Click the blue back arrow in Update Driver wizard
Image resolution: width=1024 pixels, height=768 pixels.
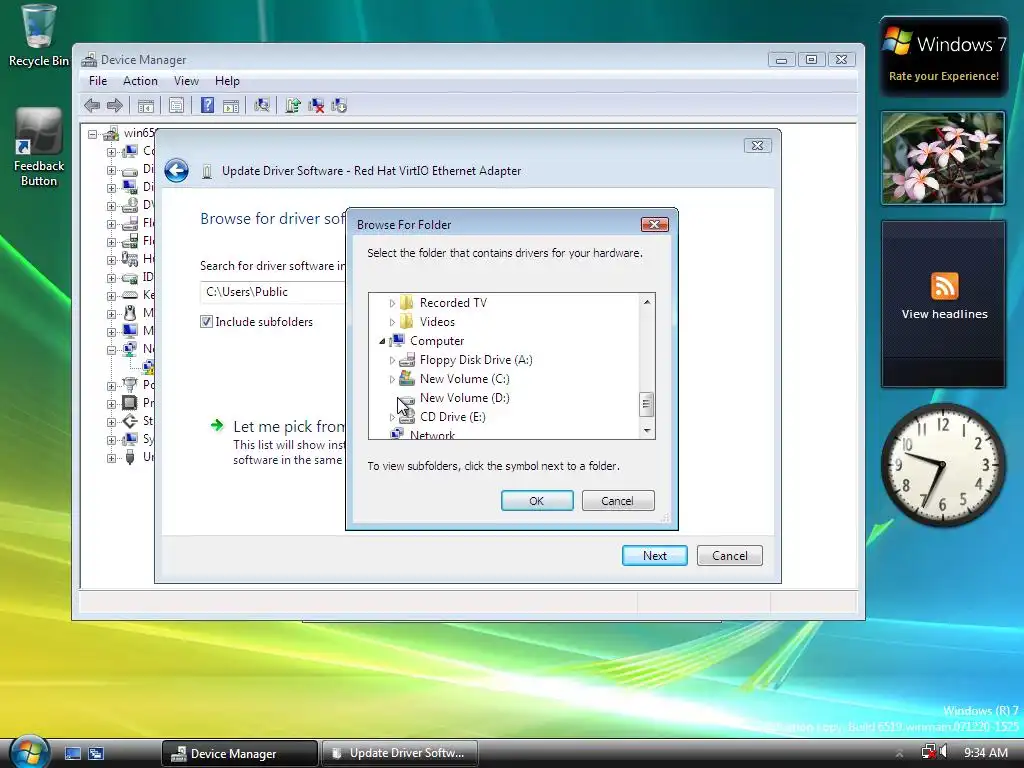(176, 170)
